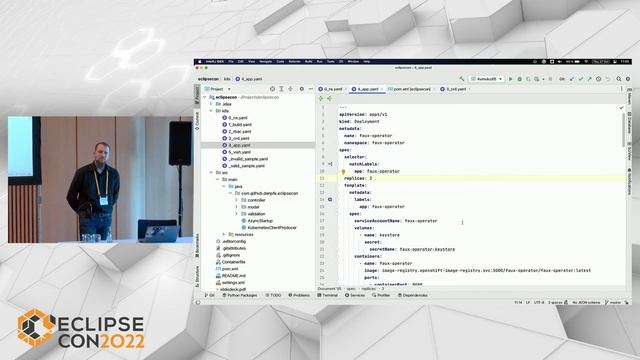The image size is (640, 360).
Task: Click the yellow lightbulb intention icon
Action: click(343, 171)
